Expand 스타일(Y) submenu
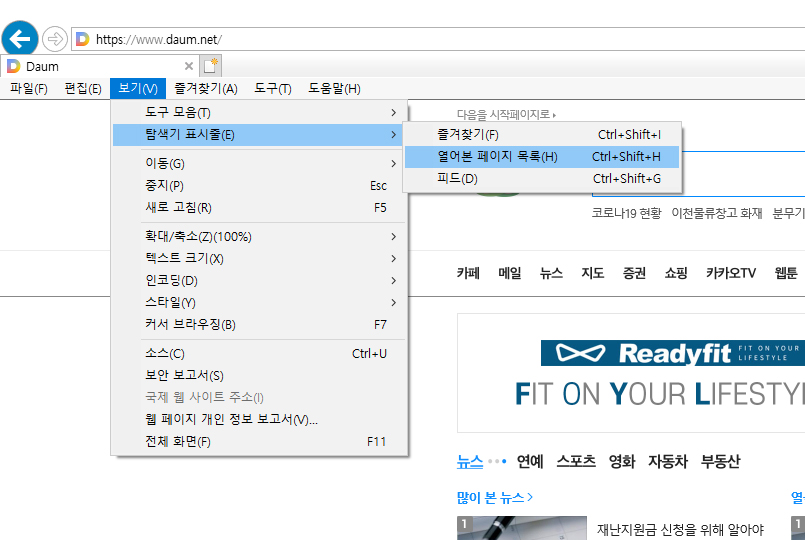This screenshot has height=540, width=805. (x=259, y=303)
